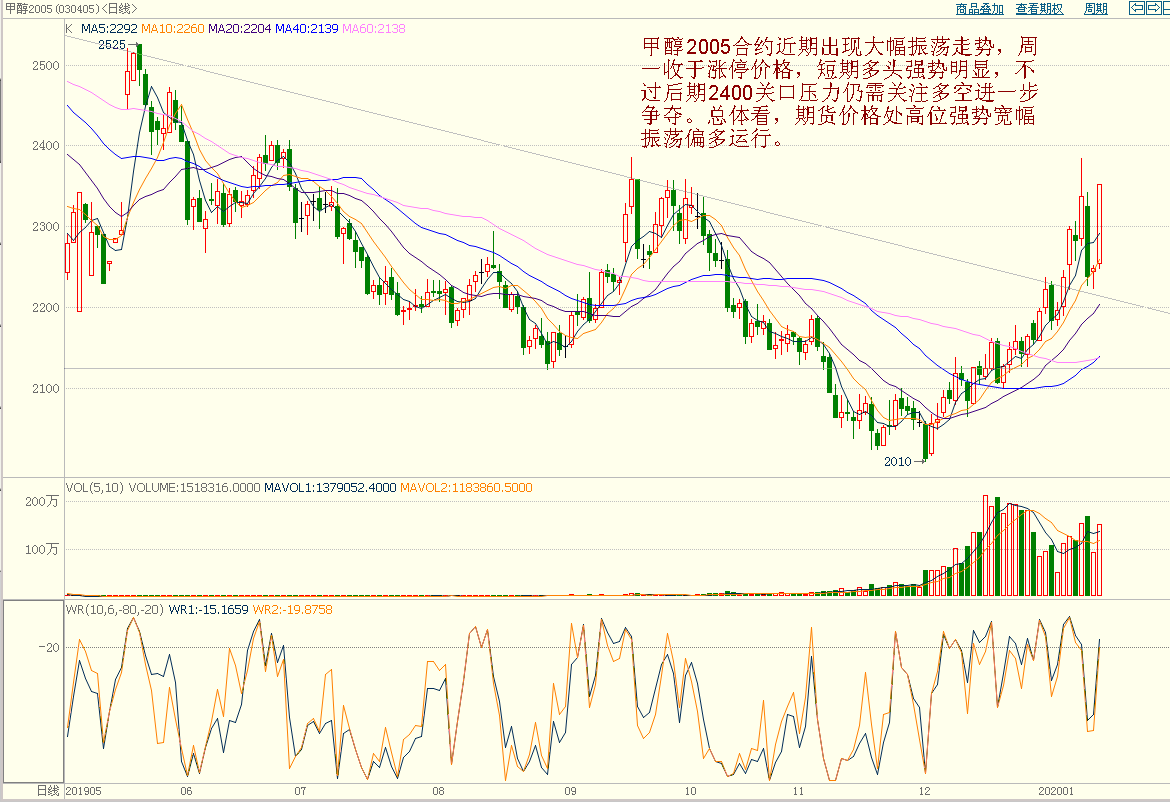Click the 日线 label beside the date axis
This screenshot has height=802, width=1170.
tap(49, 791)
